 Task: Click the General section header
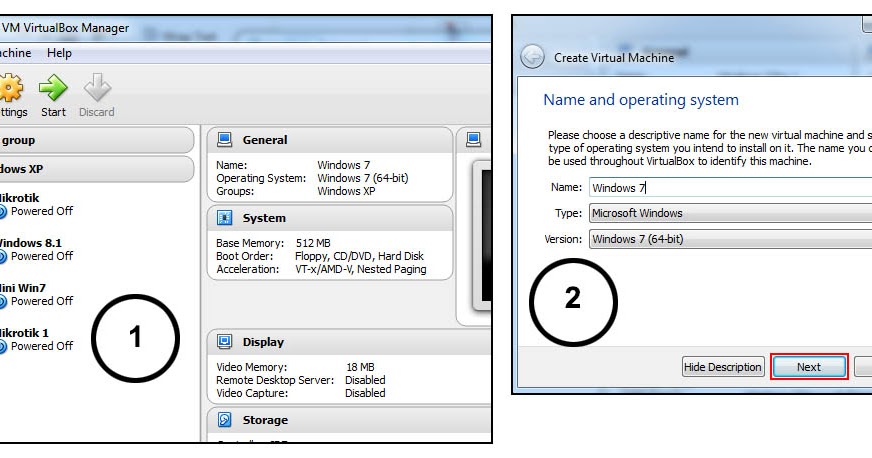pyautogui.click(x=330, y=140)
